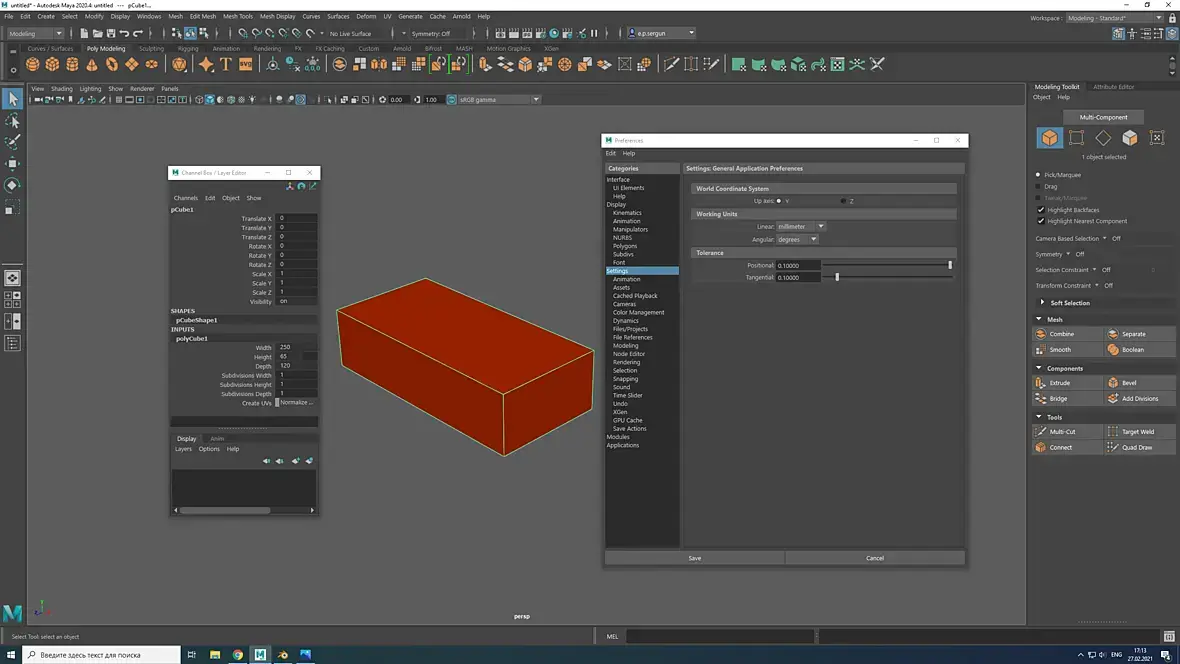Select the Z up axis radio button

coord(843,201)
